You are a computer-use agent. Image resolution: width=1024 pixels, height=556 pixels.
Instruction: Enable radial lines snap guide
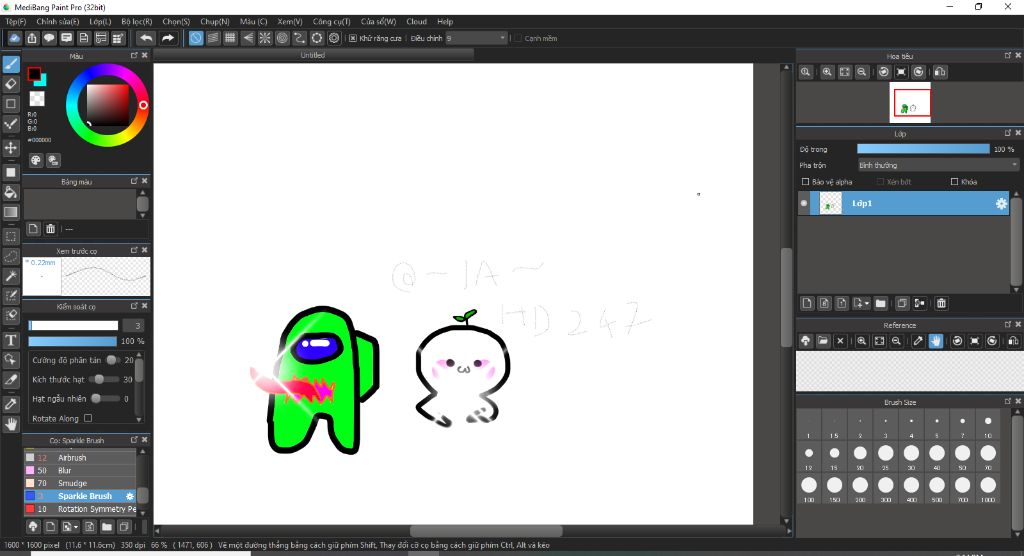(264, 38)
